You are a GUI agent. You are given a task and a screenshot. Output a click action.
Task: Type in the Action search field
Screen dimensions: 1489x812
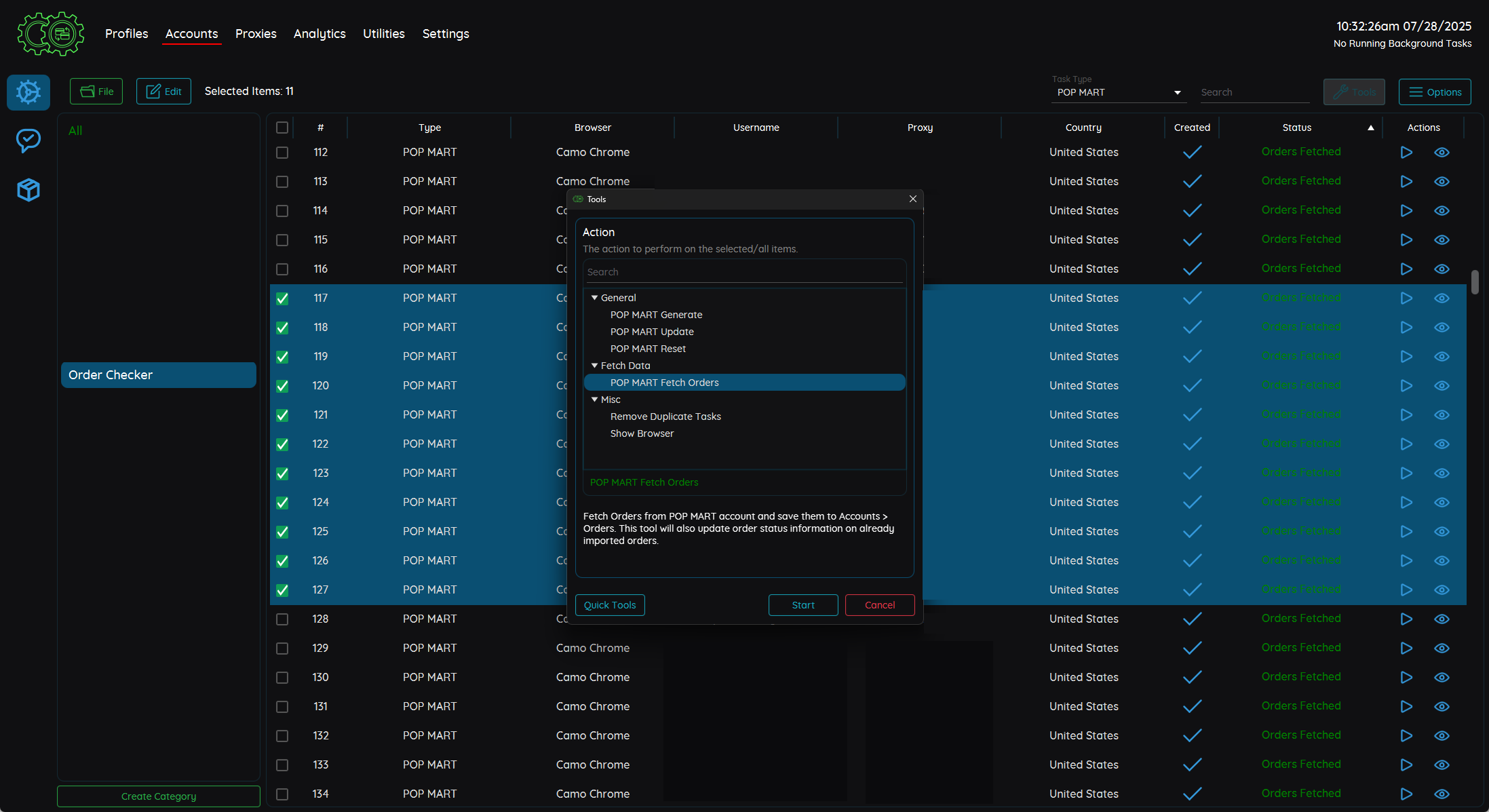744,271
